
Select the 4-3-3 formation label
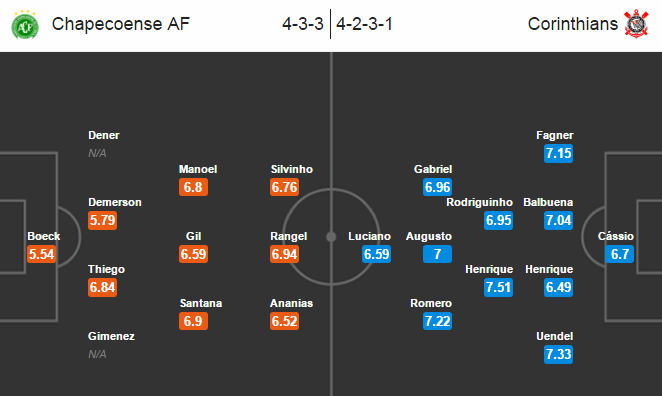(303, 24)
